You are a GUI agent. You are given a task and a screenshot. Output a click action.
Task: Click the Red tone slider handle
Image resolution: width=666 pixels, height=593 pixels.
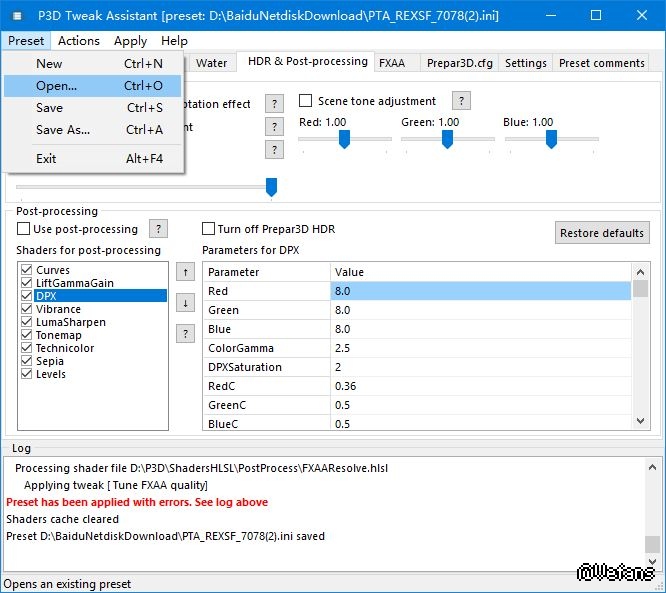344,139
